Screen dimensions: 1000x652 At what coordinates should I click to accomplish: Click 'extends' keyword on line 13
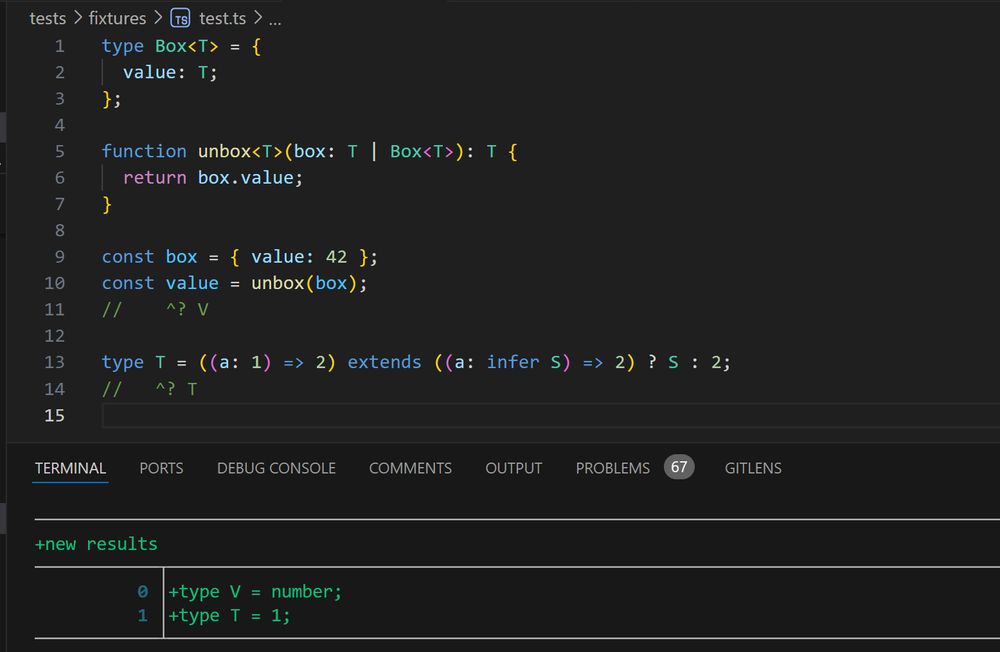coord(384,362)
